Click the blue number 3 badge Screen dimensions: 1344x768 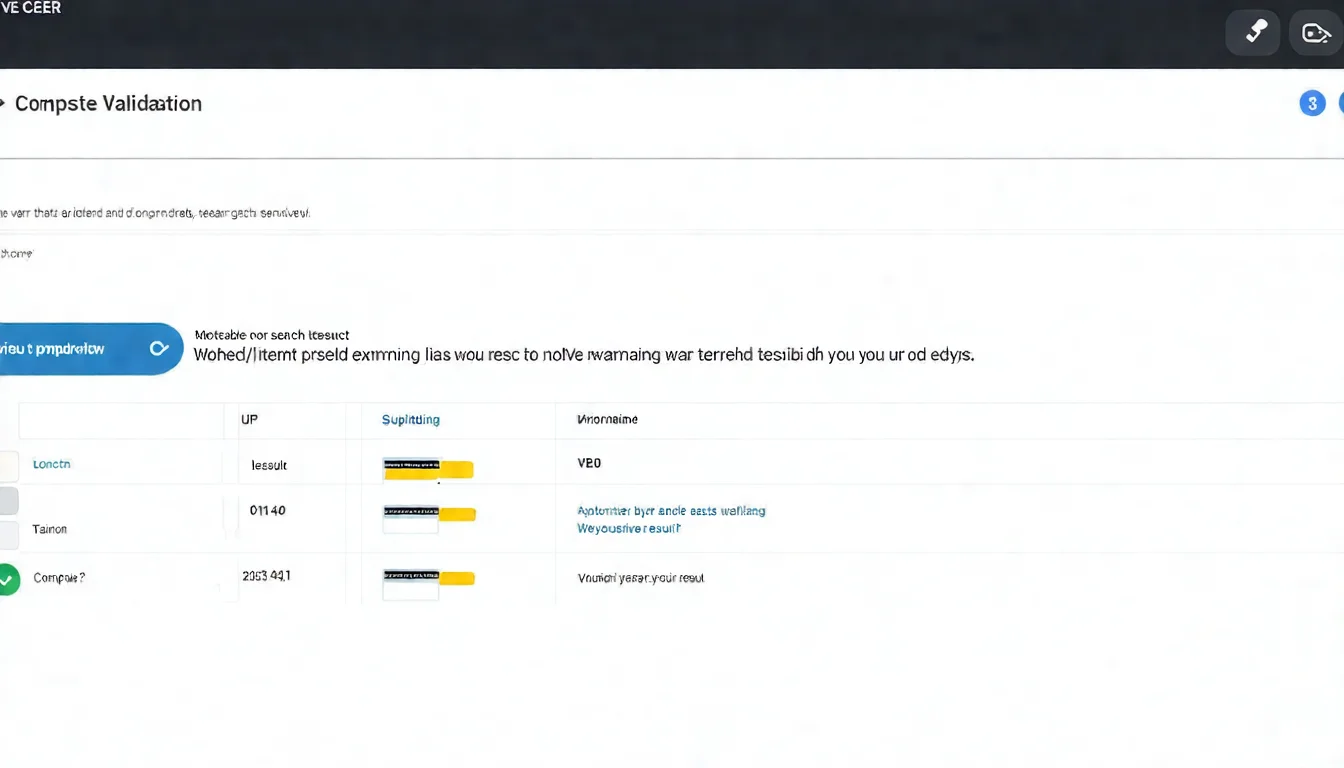(x=1312, y=103)
